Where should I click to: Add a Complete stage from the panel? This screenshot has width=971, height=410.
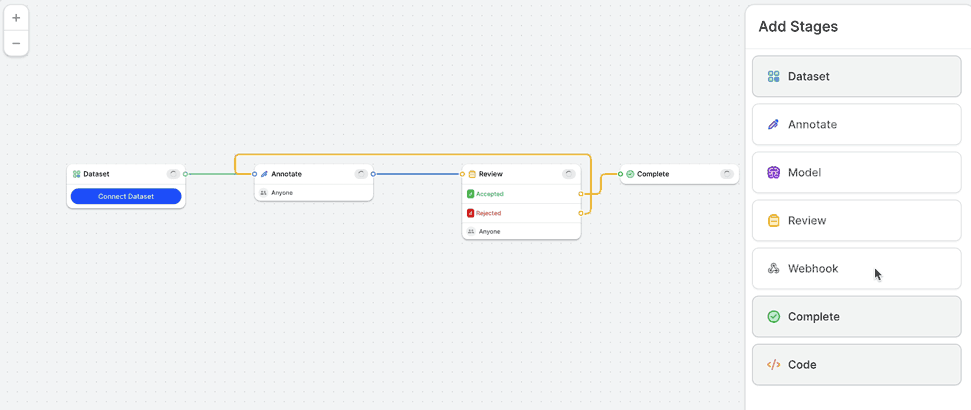coord(856,317)
